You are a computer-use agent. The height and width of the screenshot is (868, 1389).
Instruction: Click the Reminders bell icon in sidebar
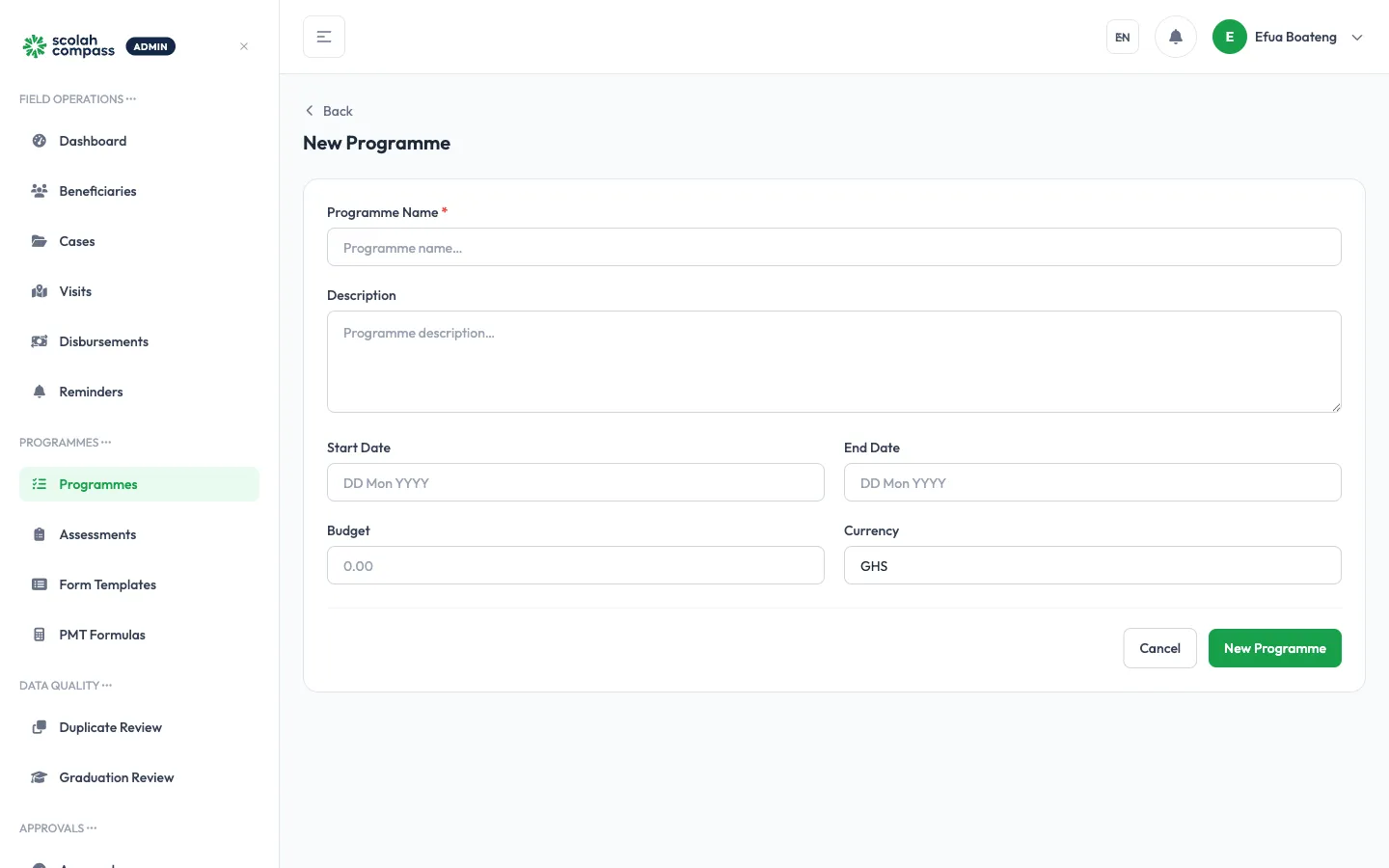tap(40, 392)
